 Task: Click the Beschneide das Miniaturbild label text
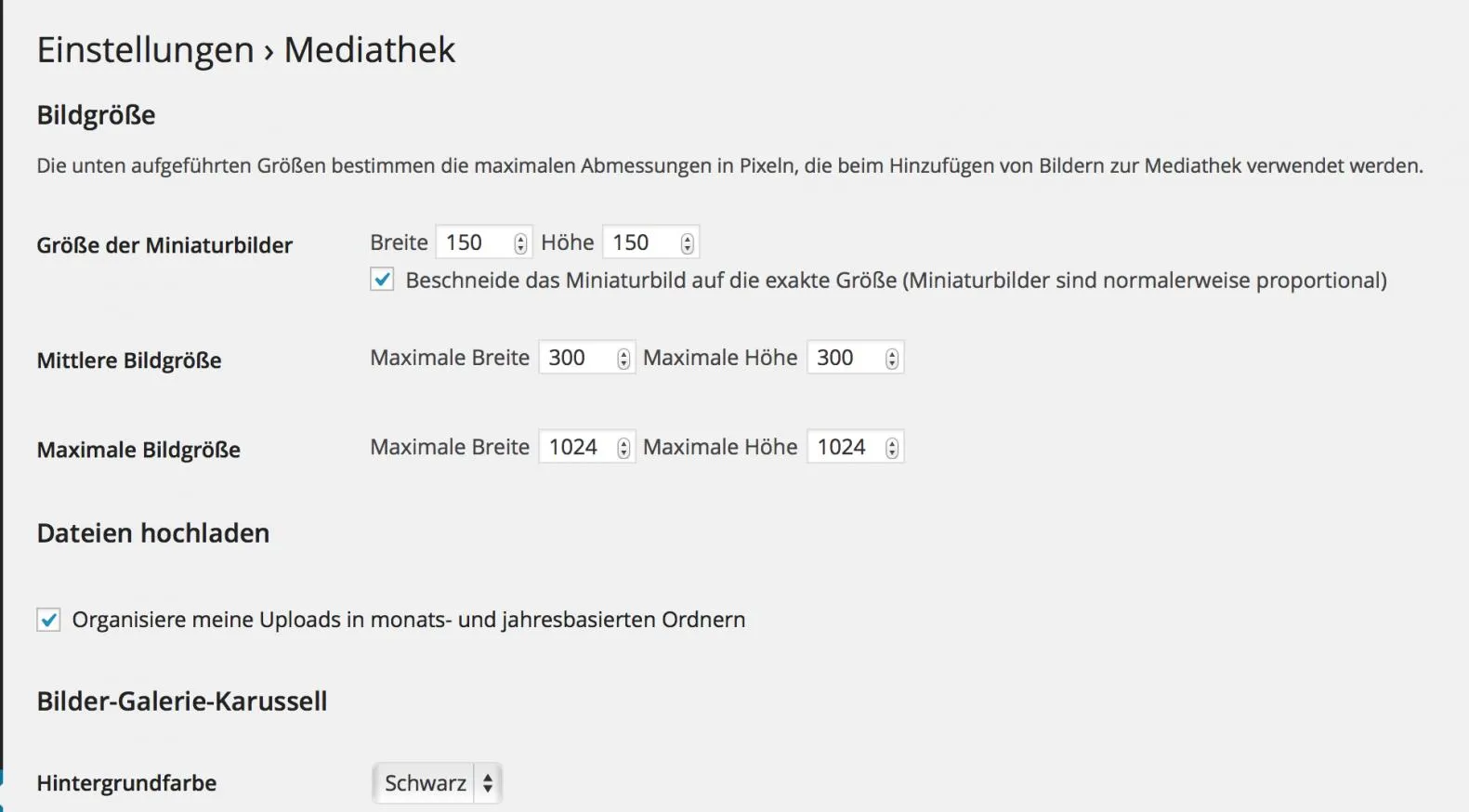pyautogui.click(x=896, y=281)
